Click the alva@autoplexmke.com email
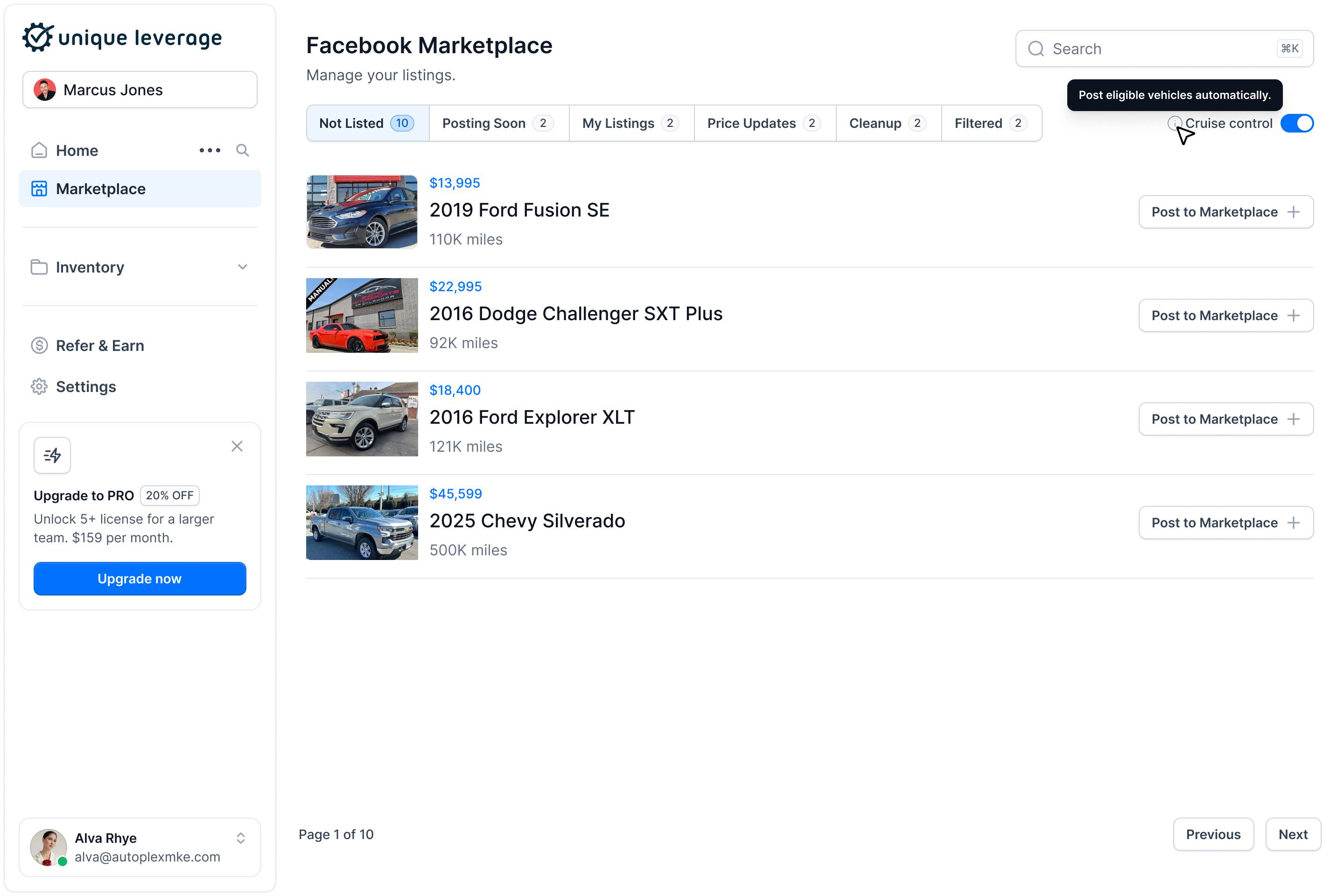The width and height of the screenshot is (1344, 896). 147,857
